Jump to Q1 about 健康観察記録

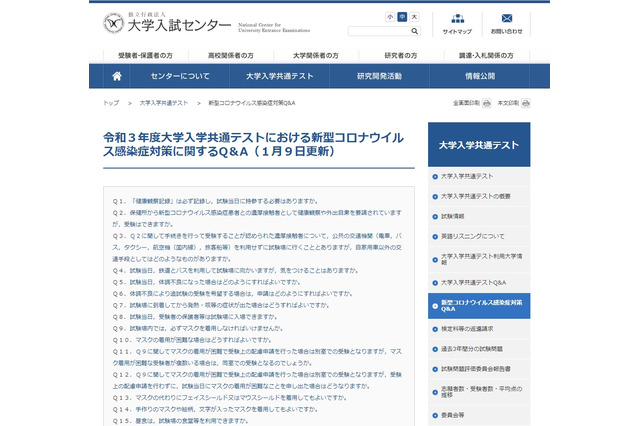coord(215,201)
